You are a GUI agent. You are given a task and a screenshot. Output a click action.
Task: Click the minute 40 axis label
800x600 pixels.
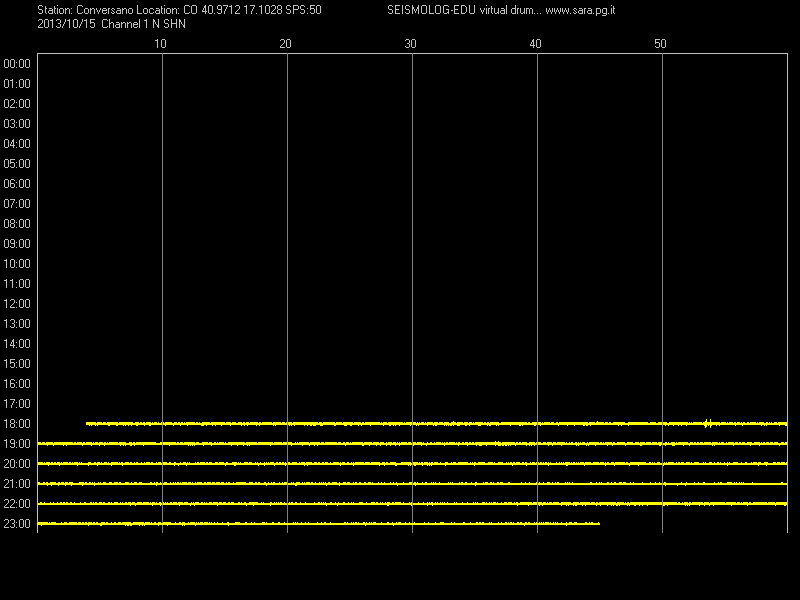(535, 44)
